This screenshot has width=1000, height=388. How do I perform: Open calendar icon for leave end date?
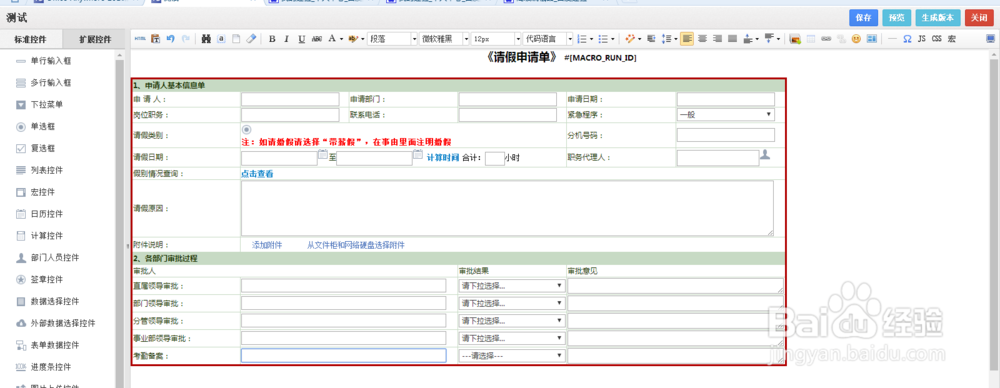[x=418, y=154]
